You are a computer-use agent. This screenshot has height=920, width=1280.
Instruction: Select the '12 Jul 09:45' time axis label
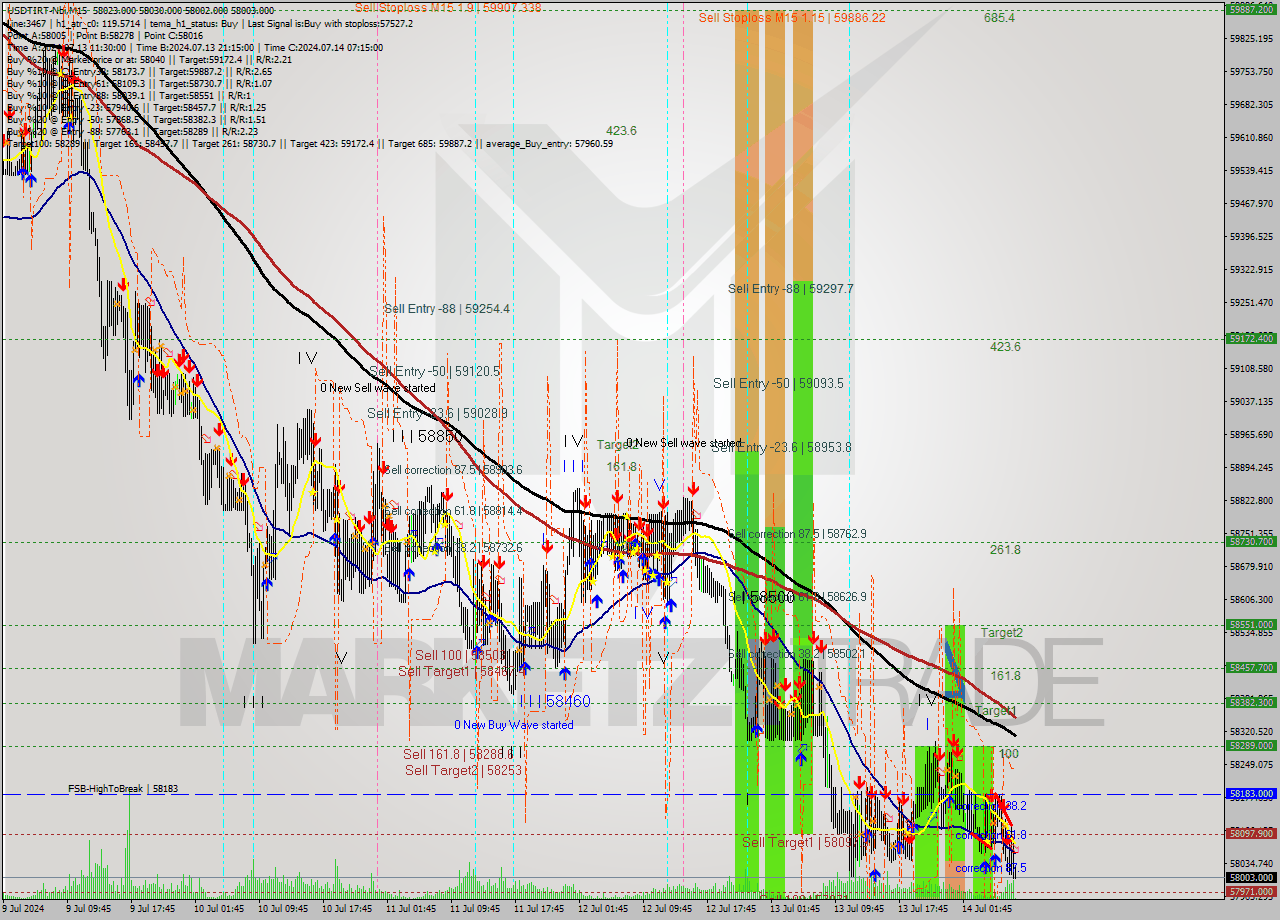pyautogui.click(x=667, y=909)
